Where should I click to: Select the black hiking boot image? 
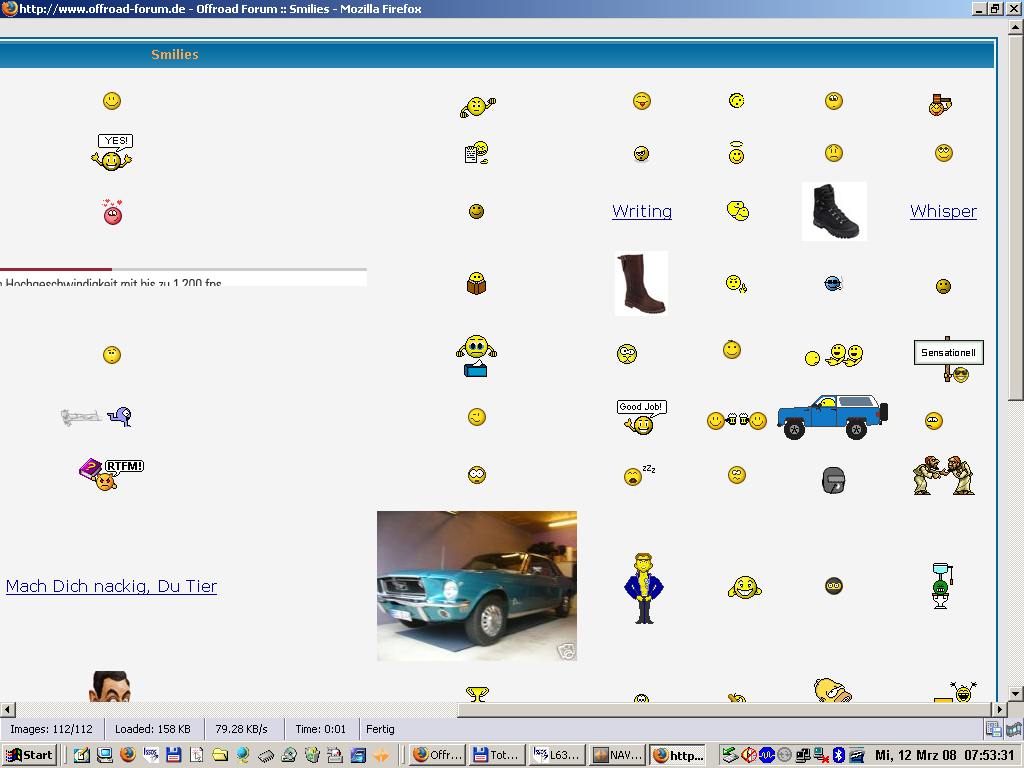click(834, 211)
